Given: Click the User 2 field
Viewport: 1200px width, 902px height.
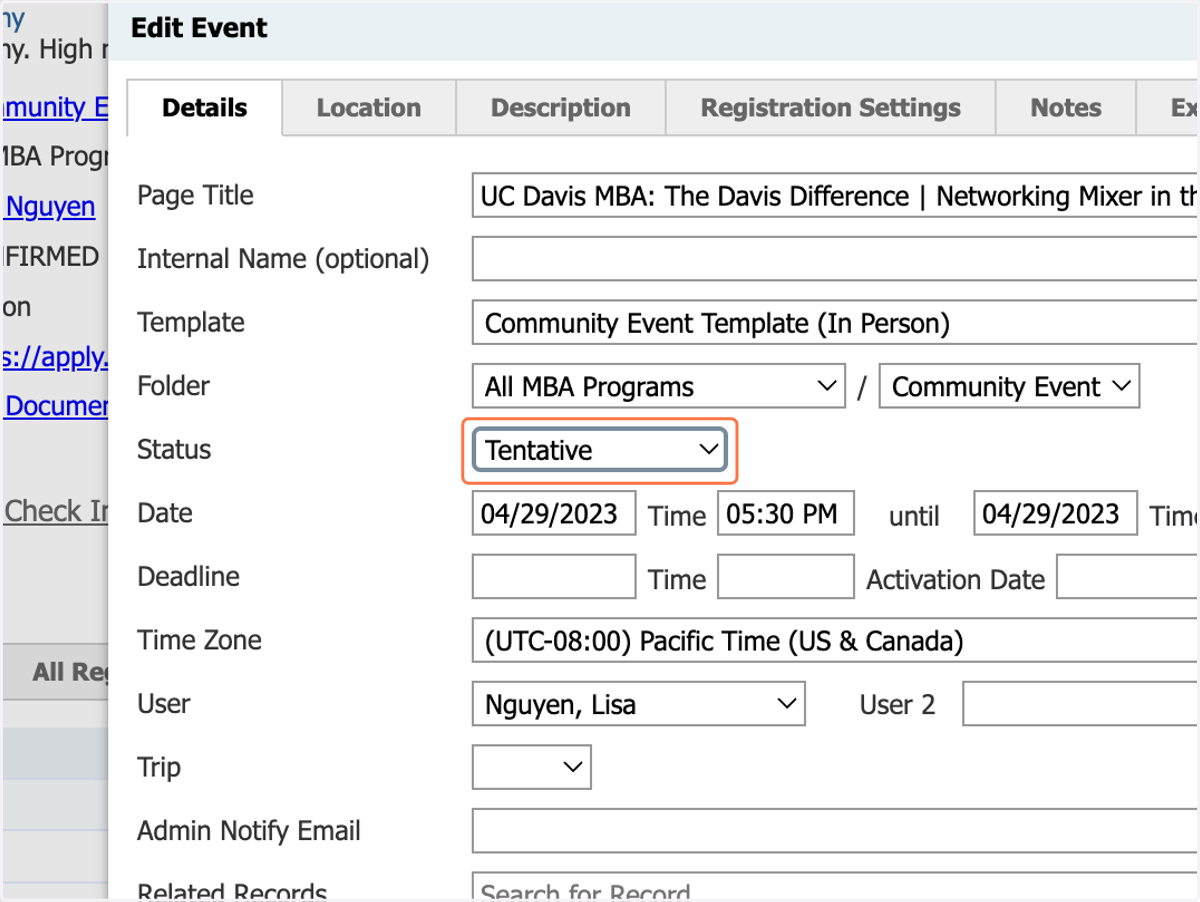Looking at the screenshot, I should (1081, 704).
